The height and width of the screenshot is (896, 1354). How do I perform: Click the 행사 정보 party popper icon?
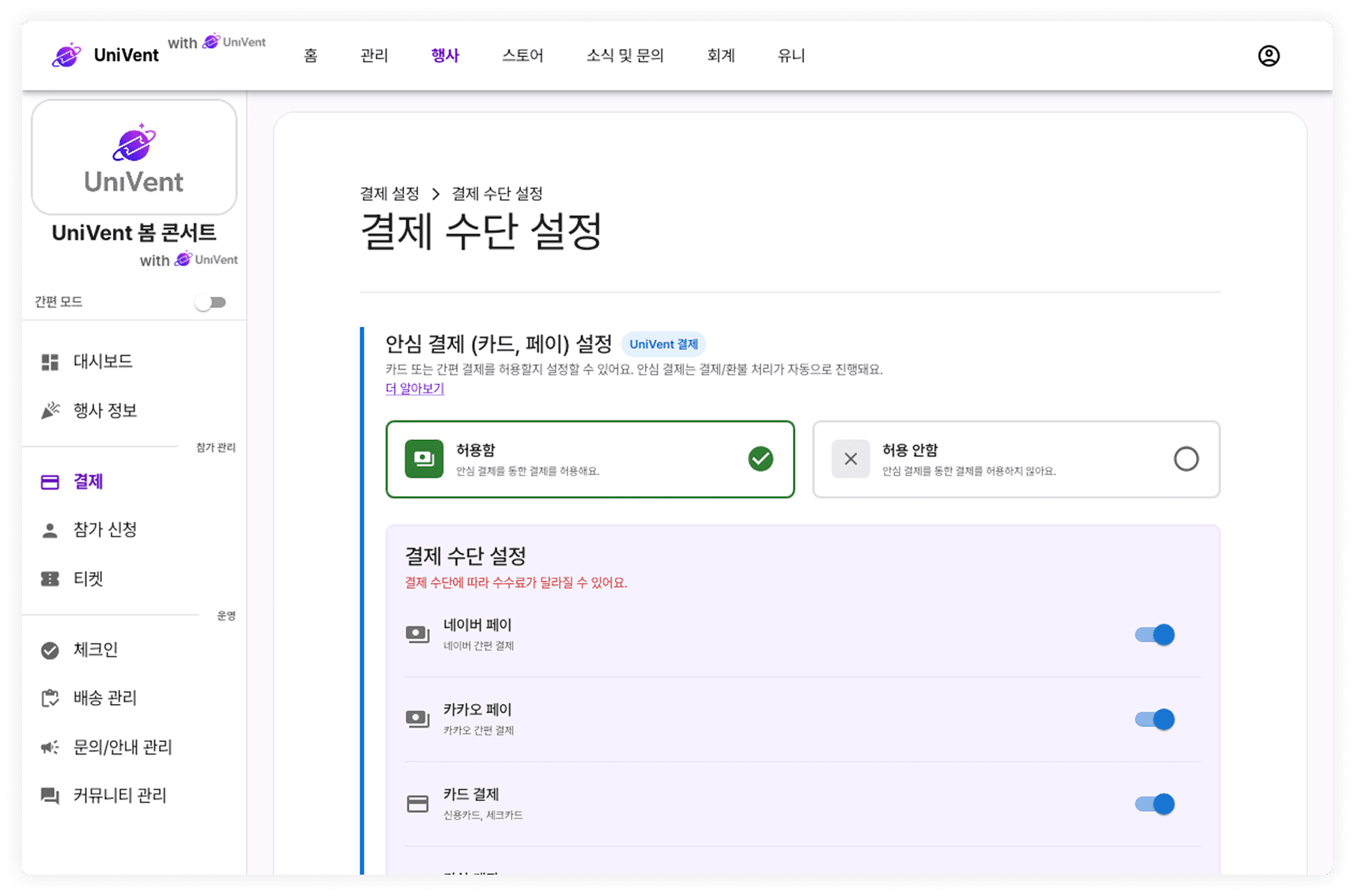point(50,410)
